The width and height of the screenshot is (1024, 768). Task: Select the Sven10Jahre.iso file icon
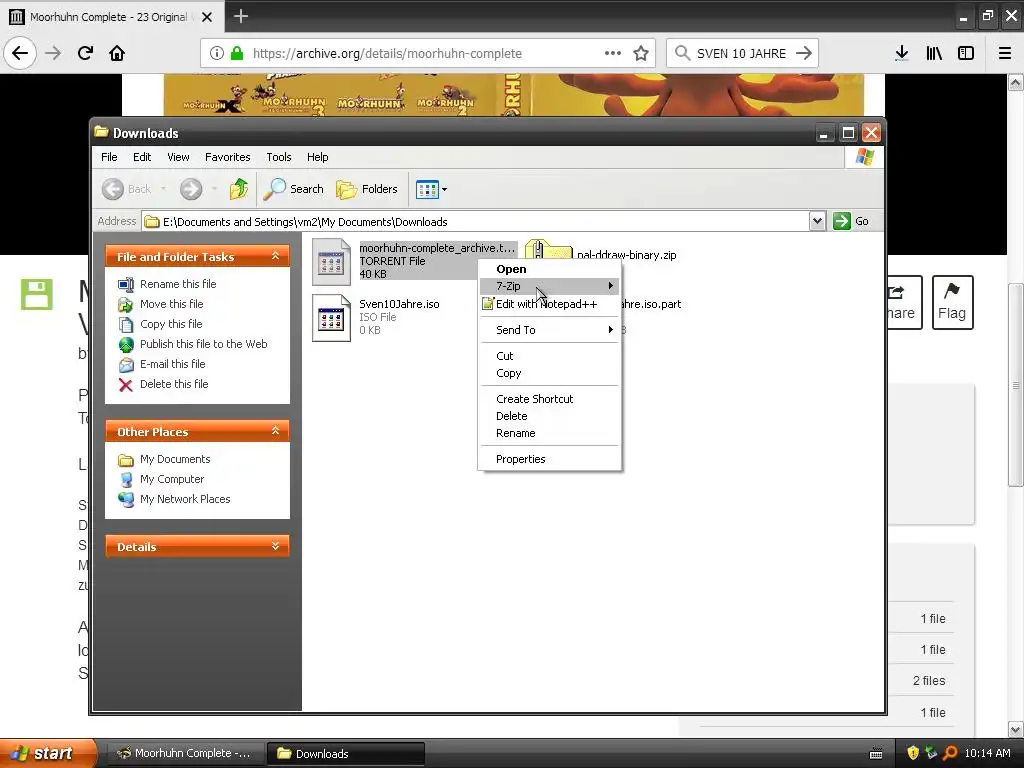point(331,318)
